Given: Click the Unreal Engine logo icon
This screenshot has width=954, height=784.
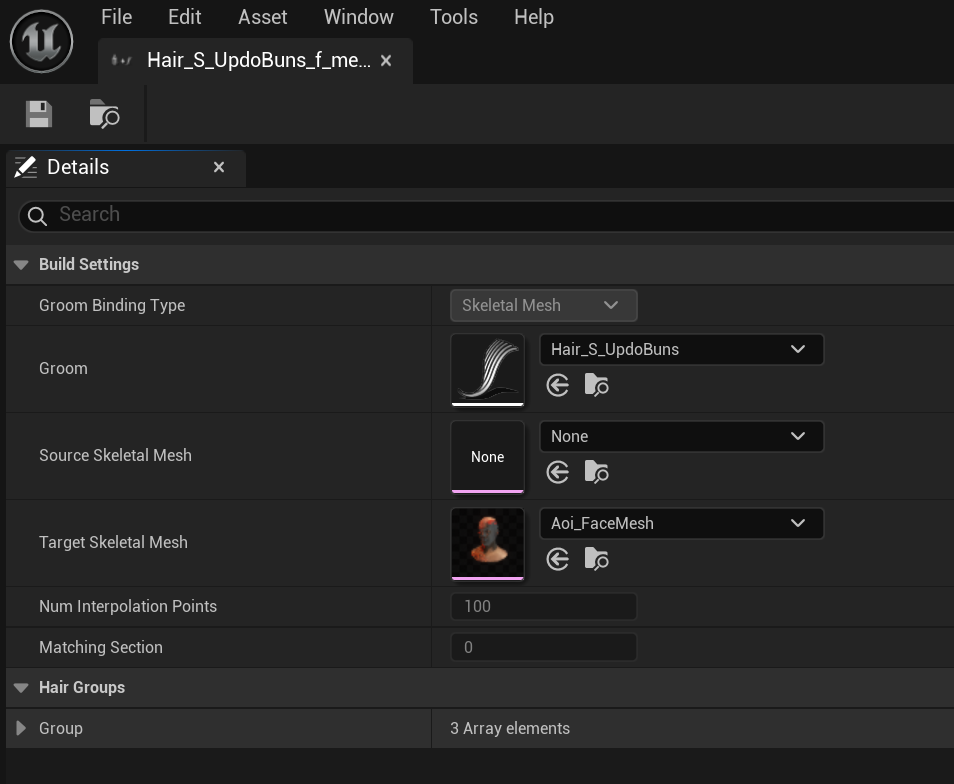Looking at the screenshot, I should click(41, 41).
